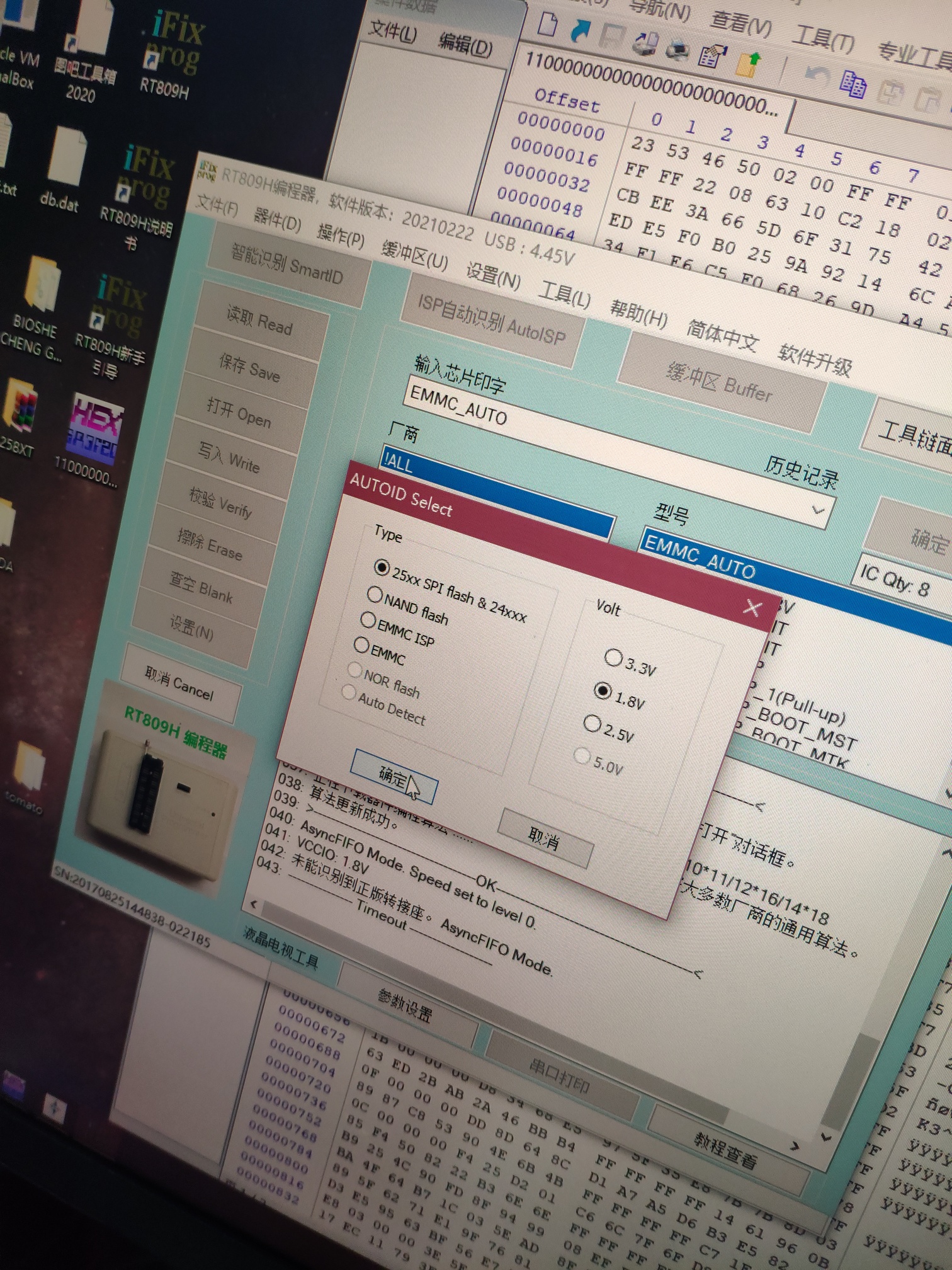Screen dimensions: 952x1270
Task: Select Auto Detect type option
Action: [348, 692]
